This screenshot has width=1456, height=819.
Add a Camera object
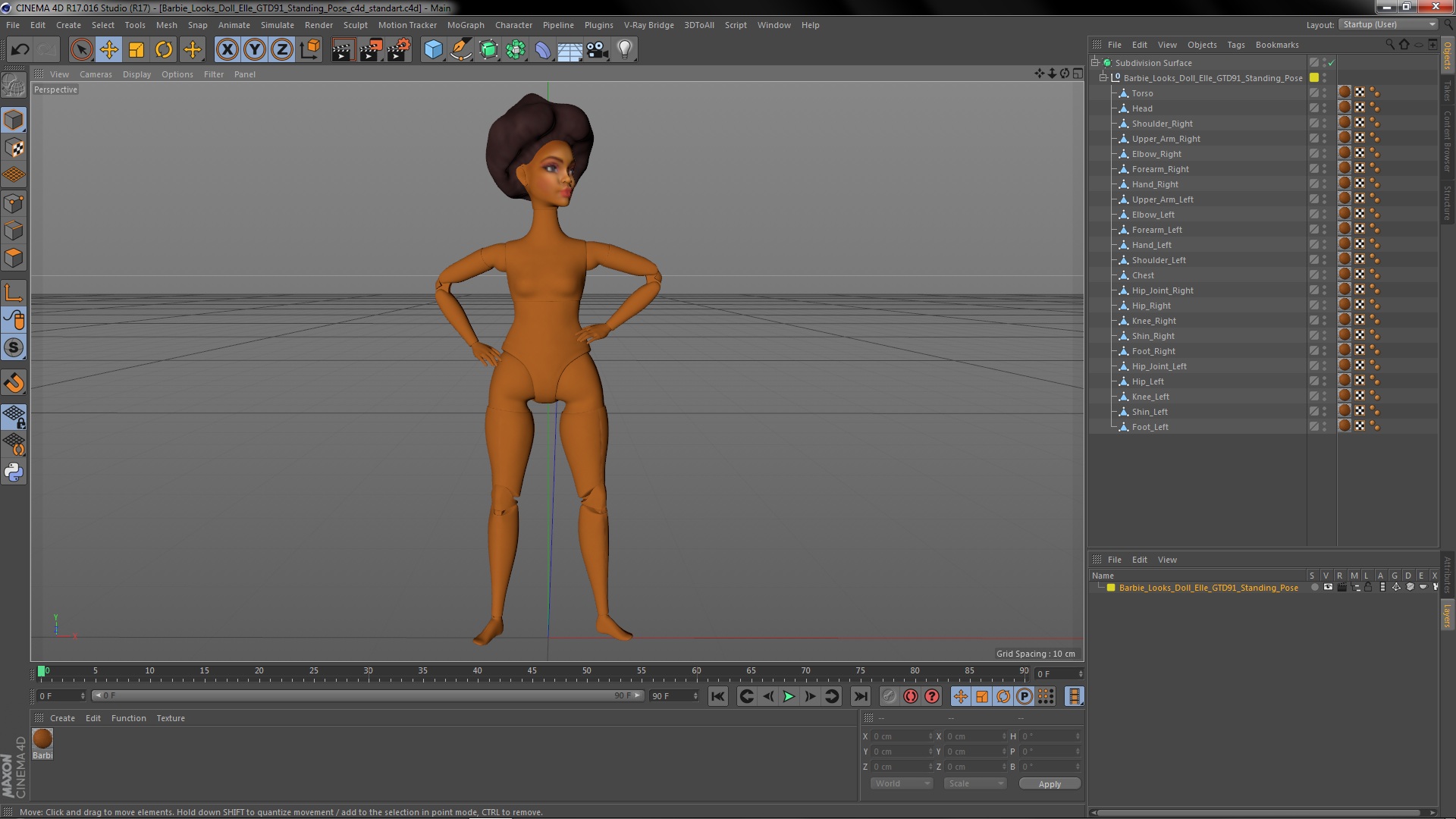pyautogui.click(x=598, y=50)
